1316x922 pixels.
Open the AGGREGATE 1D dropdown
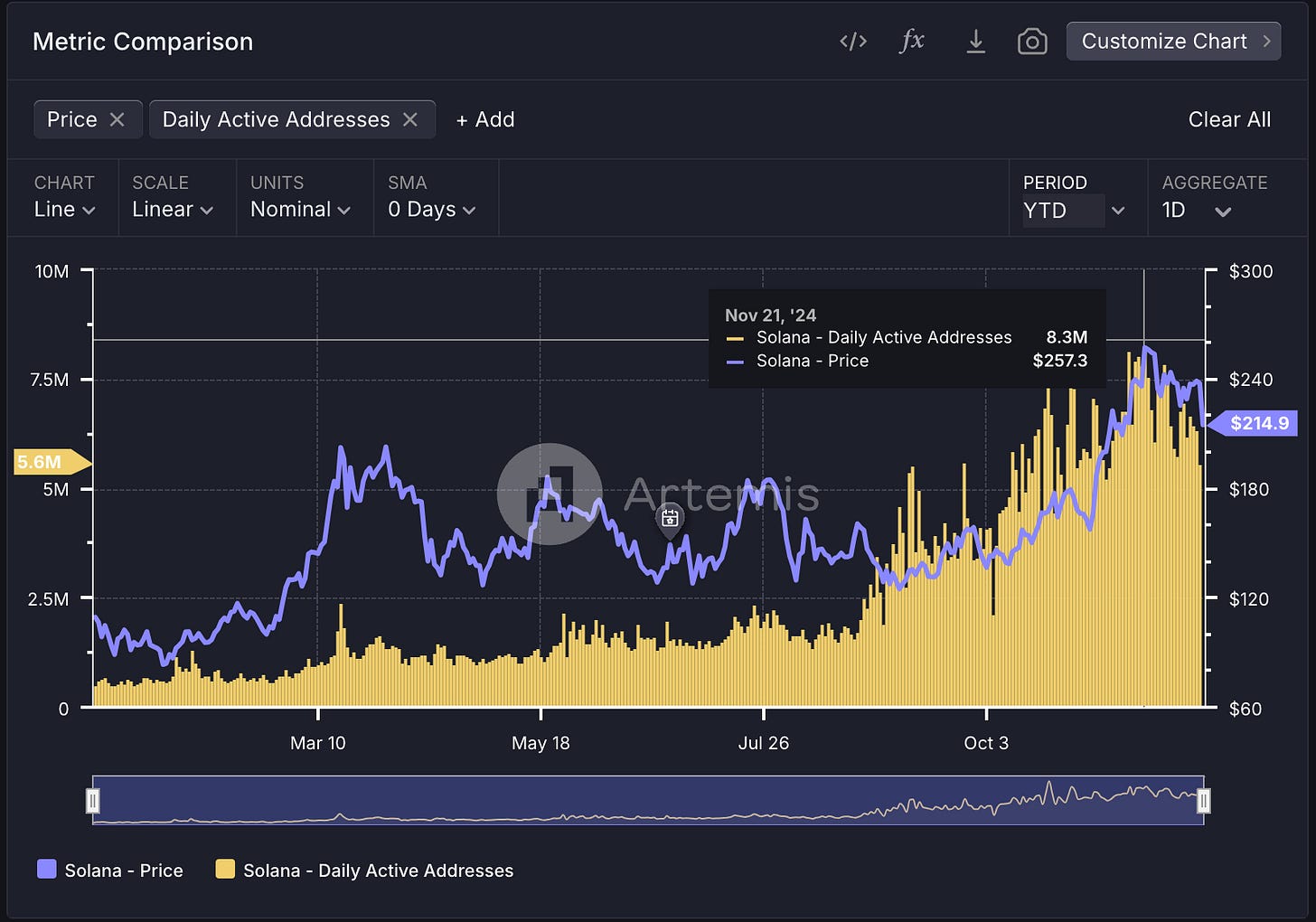(1197, 211)
